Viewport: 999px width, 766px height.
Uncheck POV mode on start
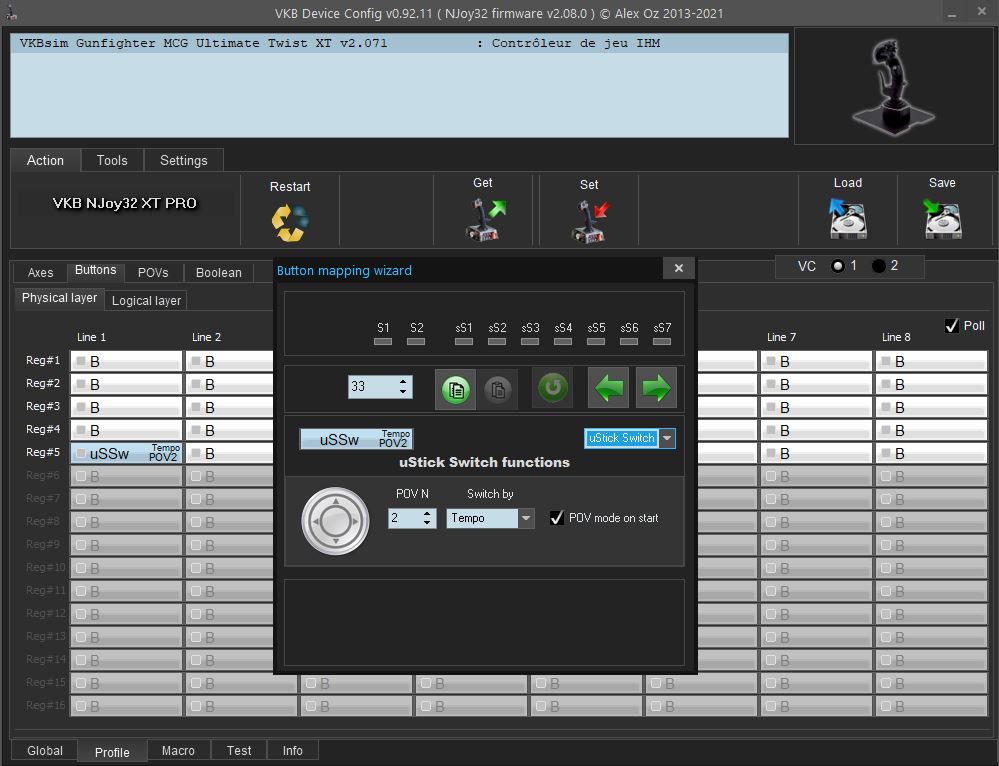pyautogui.click(x=557, y=518)
